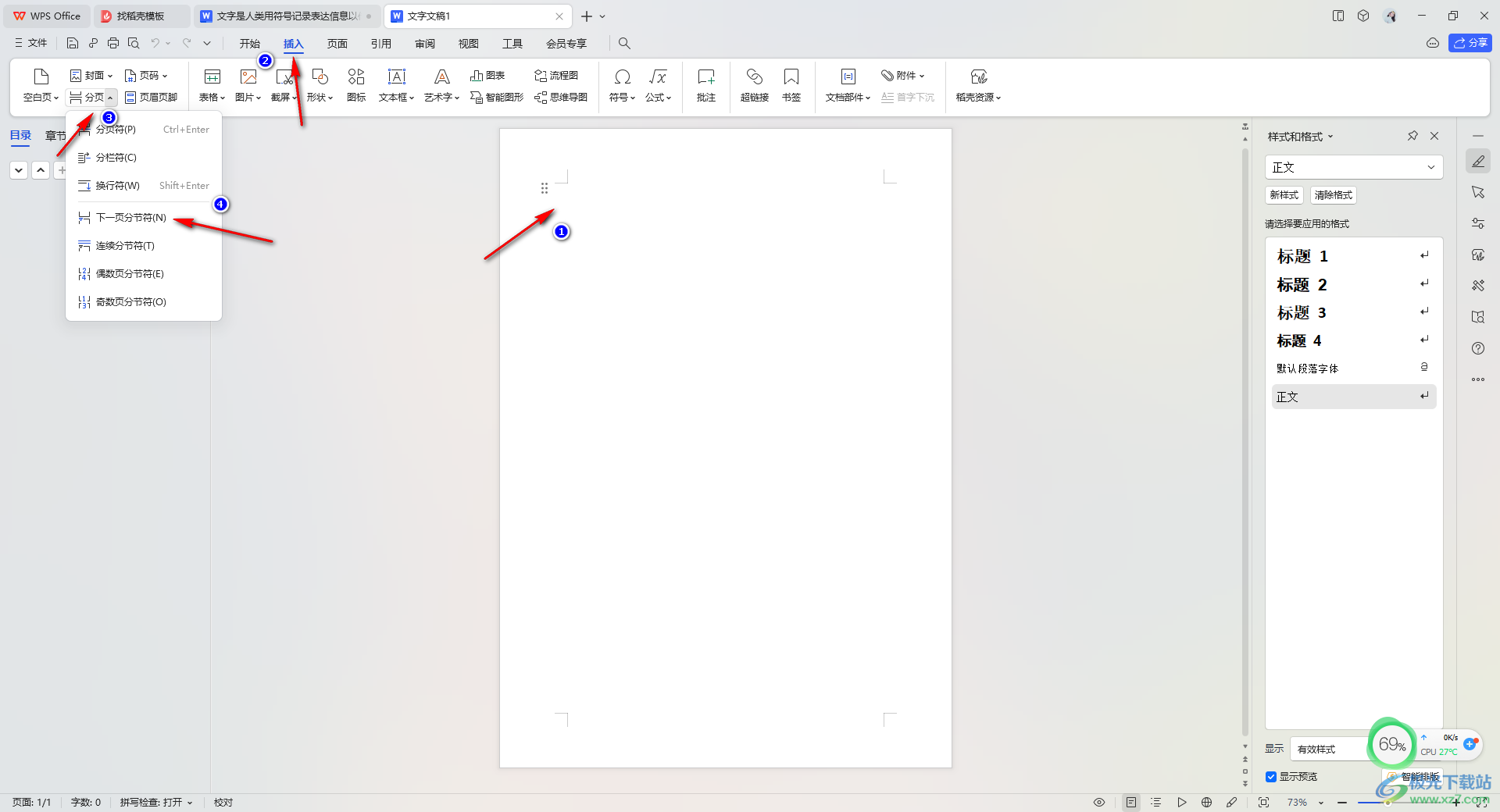Toggle 显示预览 checkbox
The image size is (1500, 812).
pyautogui.click(x=1271, y=777)
